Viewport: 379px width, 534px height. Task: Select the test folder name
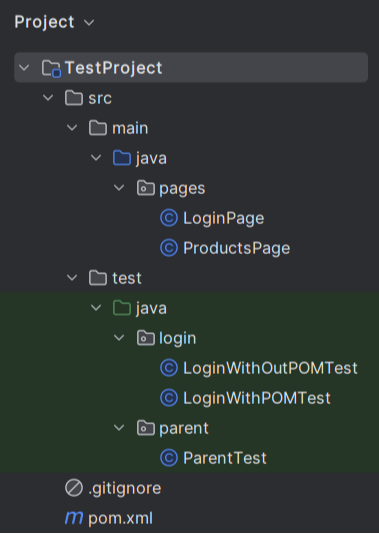(x=127, y=278)
